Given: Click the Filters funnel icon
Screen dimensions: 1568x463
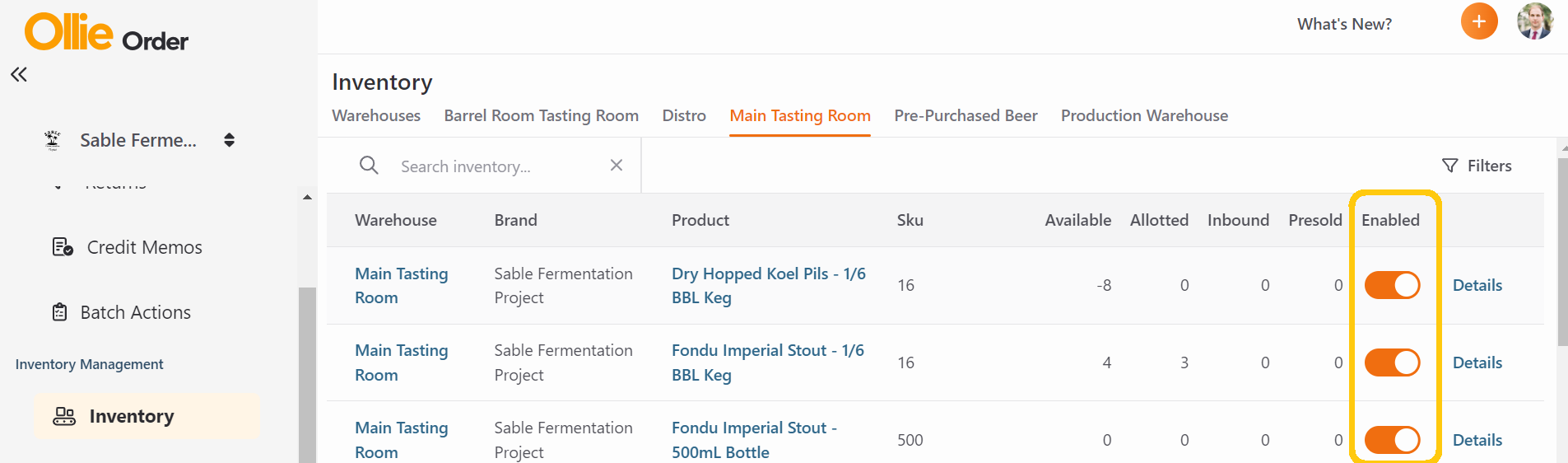Looking at the screenshot, I should pos(1450,166).
